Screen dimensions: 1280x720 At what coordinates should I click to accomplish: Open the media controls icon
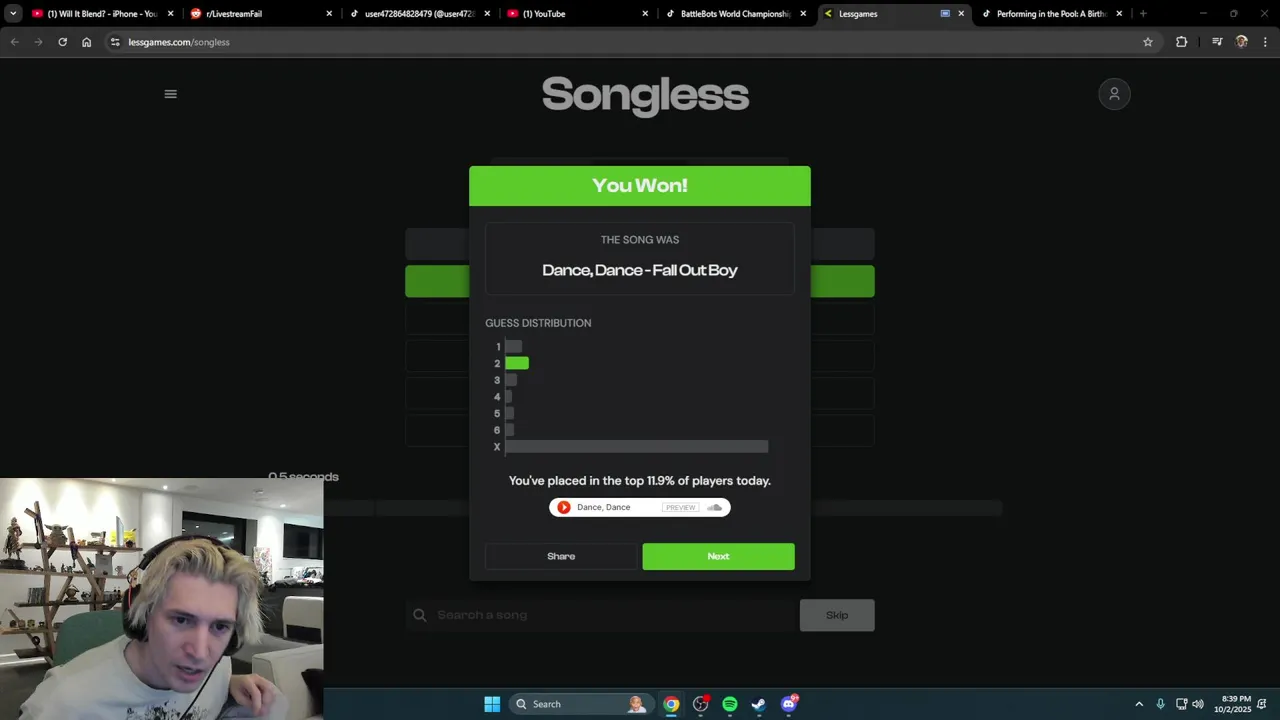click(x=1217, y=42)
